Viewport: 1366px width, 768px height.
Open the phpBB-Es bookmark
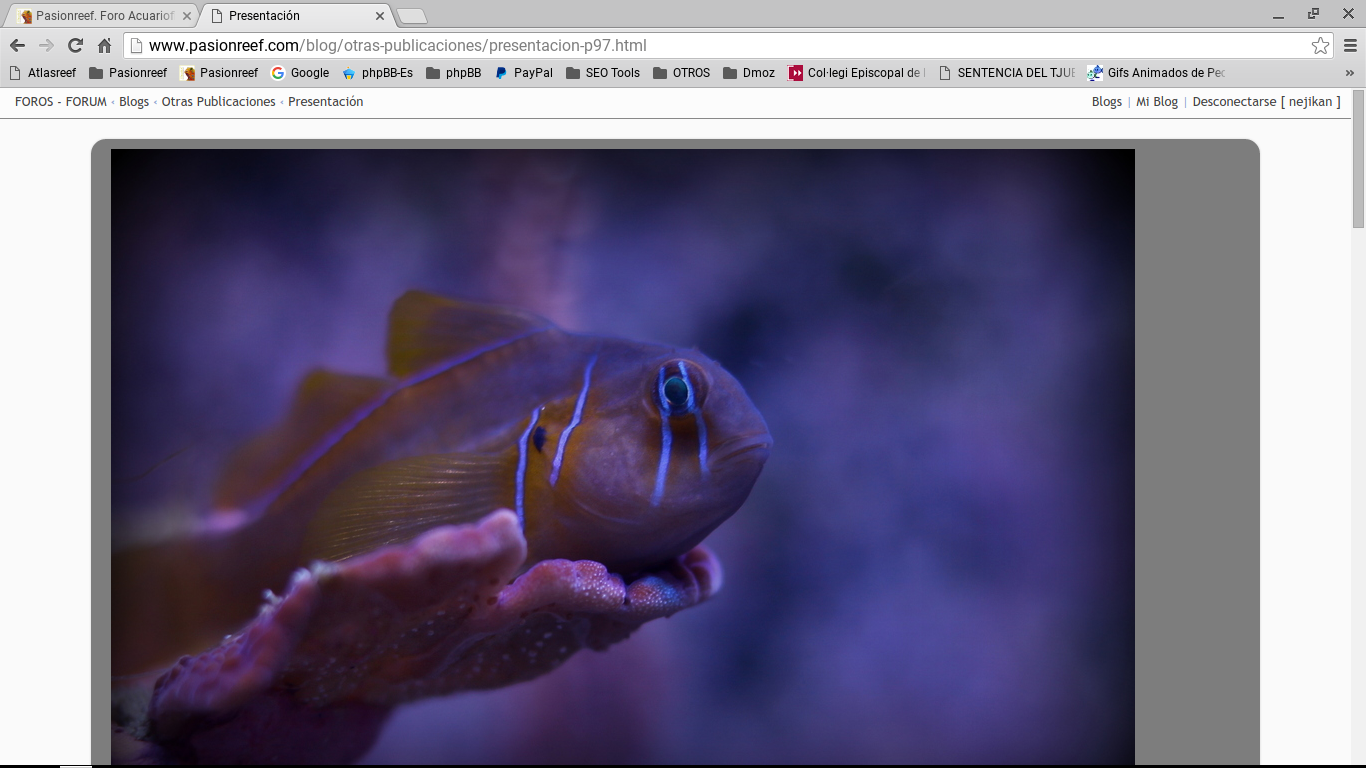click(377, 73)
